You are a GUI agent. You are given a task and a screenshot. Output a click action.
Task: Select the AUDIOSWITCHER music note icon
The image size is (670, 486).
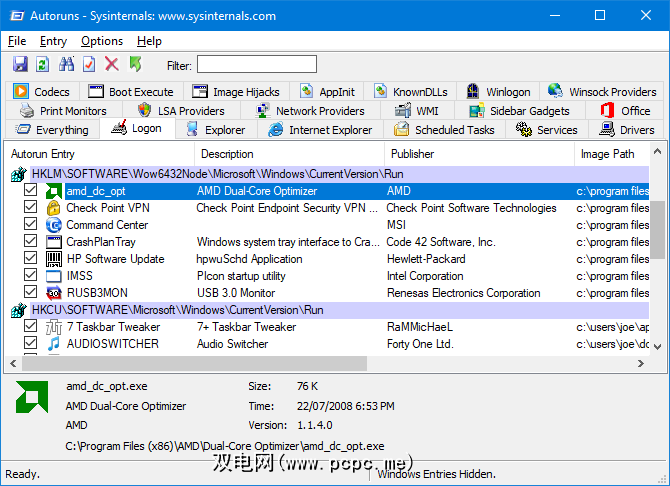coord(54,344)
